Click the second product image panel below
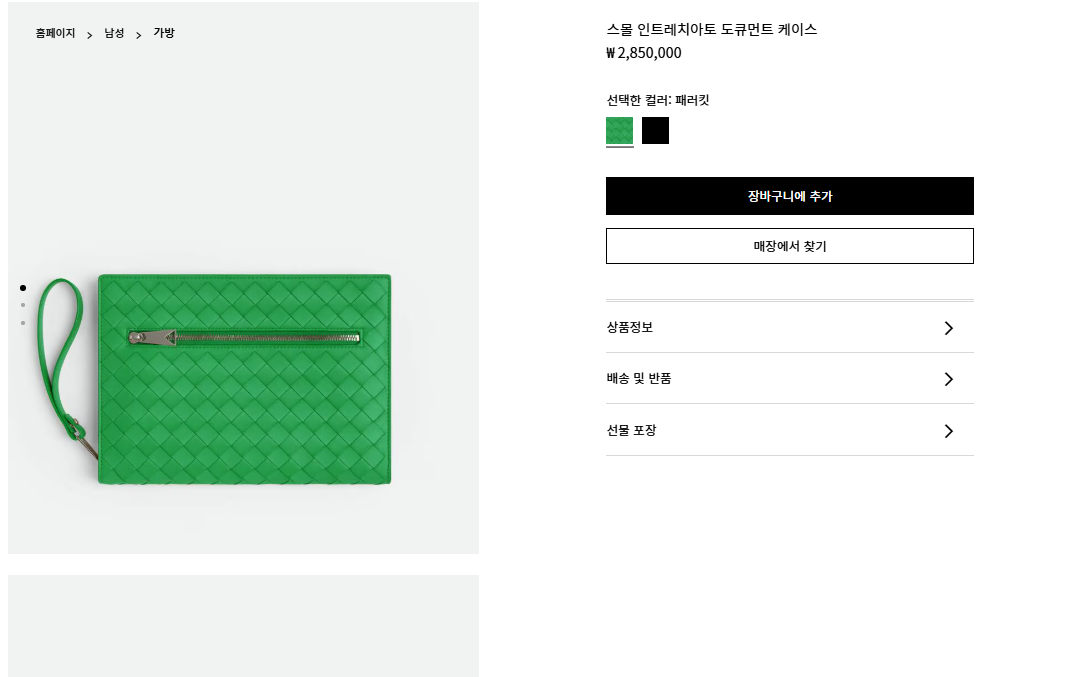 pos(243,625)
